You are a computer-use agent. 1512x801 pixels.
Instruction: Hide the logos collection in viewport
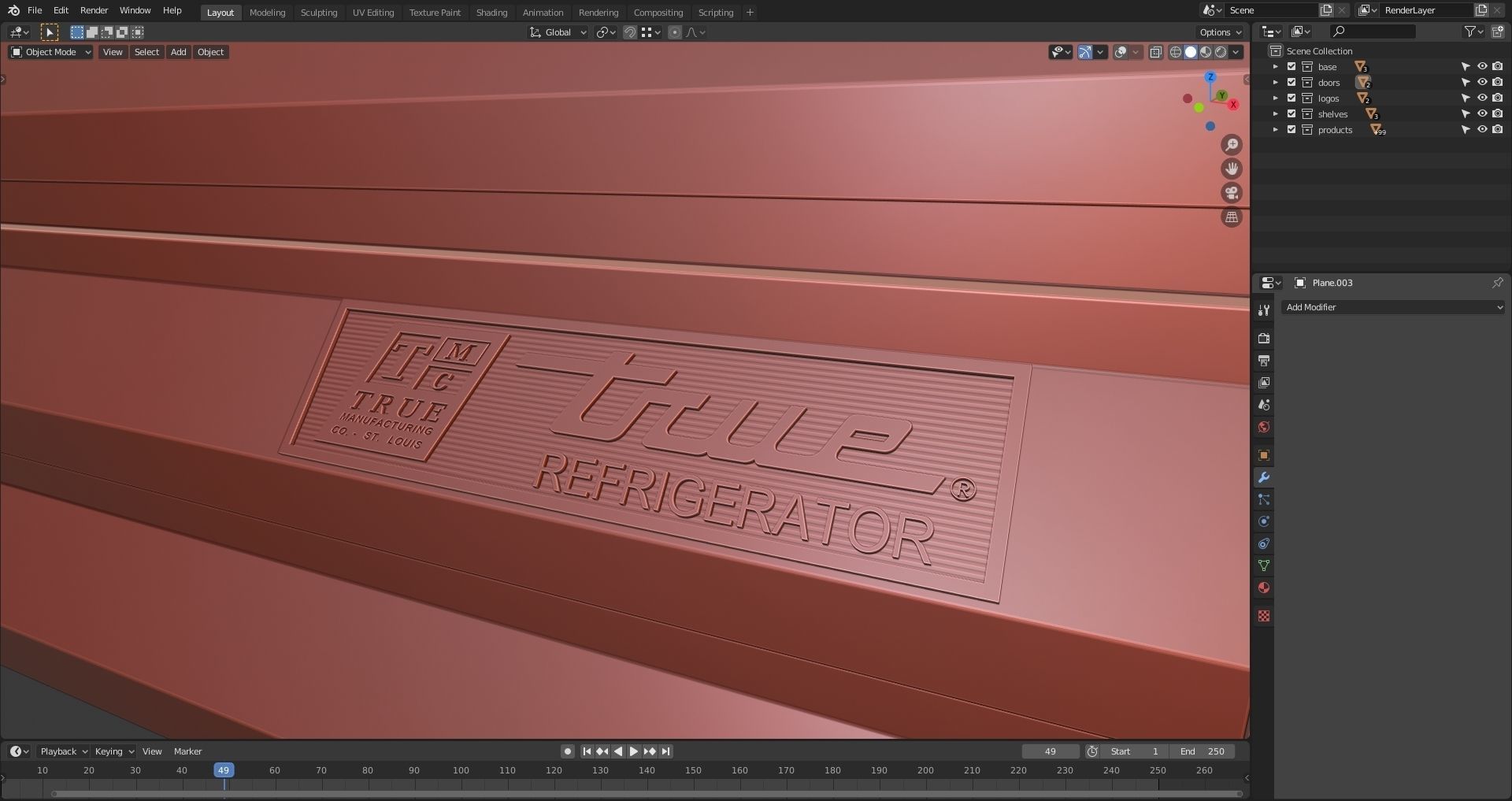1482,98
